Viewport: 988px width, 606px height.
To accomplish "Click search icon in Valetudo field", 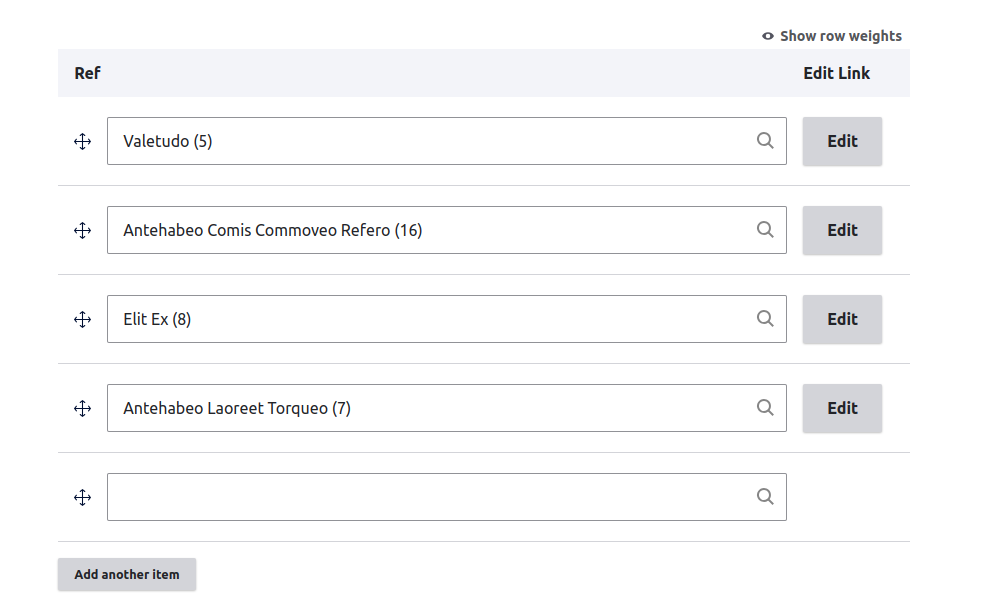I will 765,141.
